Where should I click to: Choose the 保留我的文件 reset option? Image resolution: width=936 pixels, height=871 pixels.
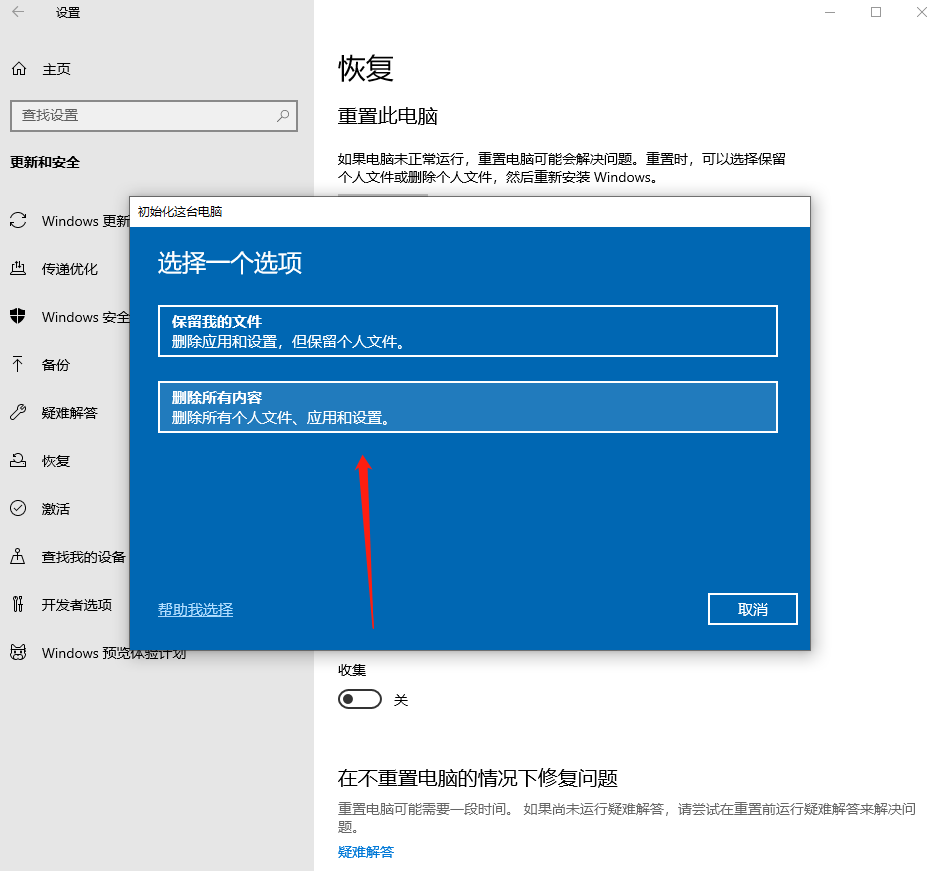point(467,330)
